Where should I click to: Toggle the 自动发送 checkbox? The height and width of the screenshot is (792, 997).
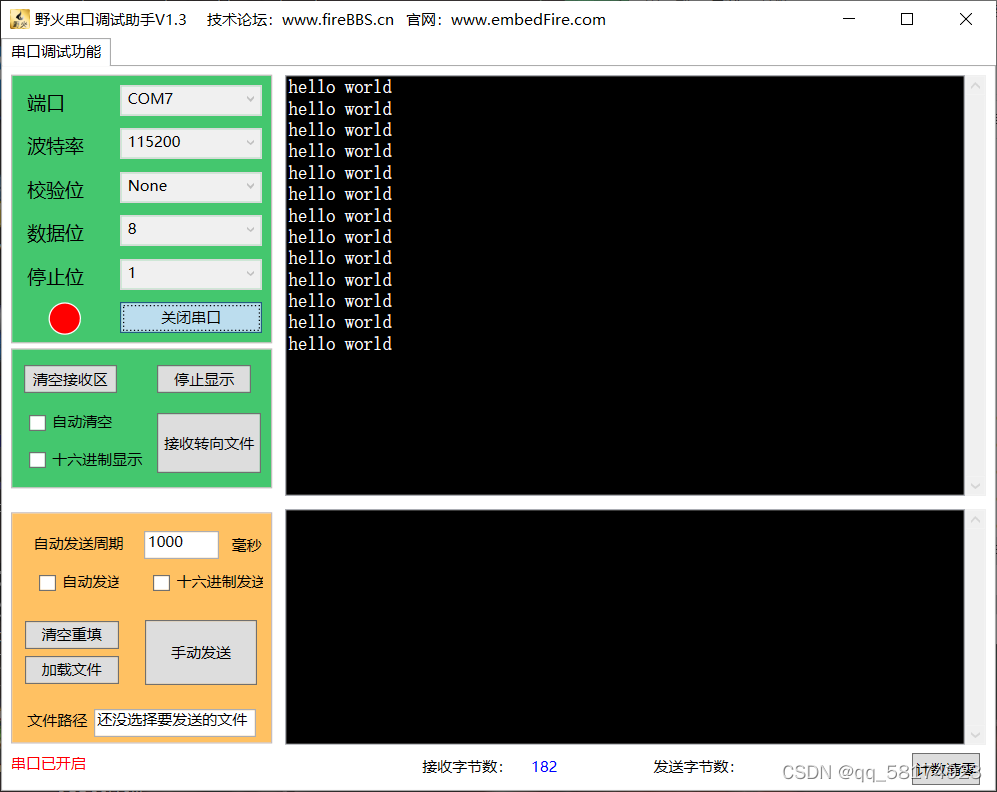(x=48, y=583)
